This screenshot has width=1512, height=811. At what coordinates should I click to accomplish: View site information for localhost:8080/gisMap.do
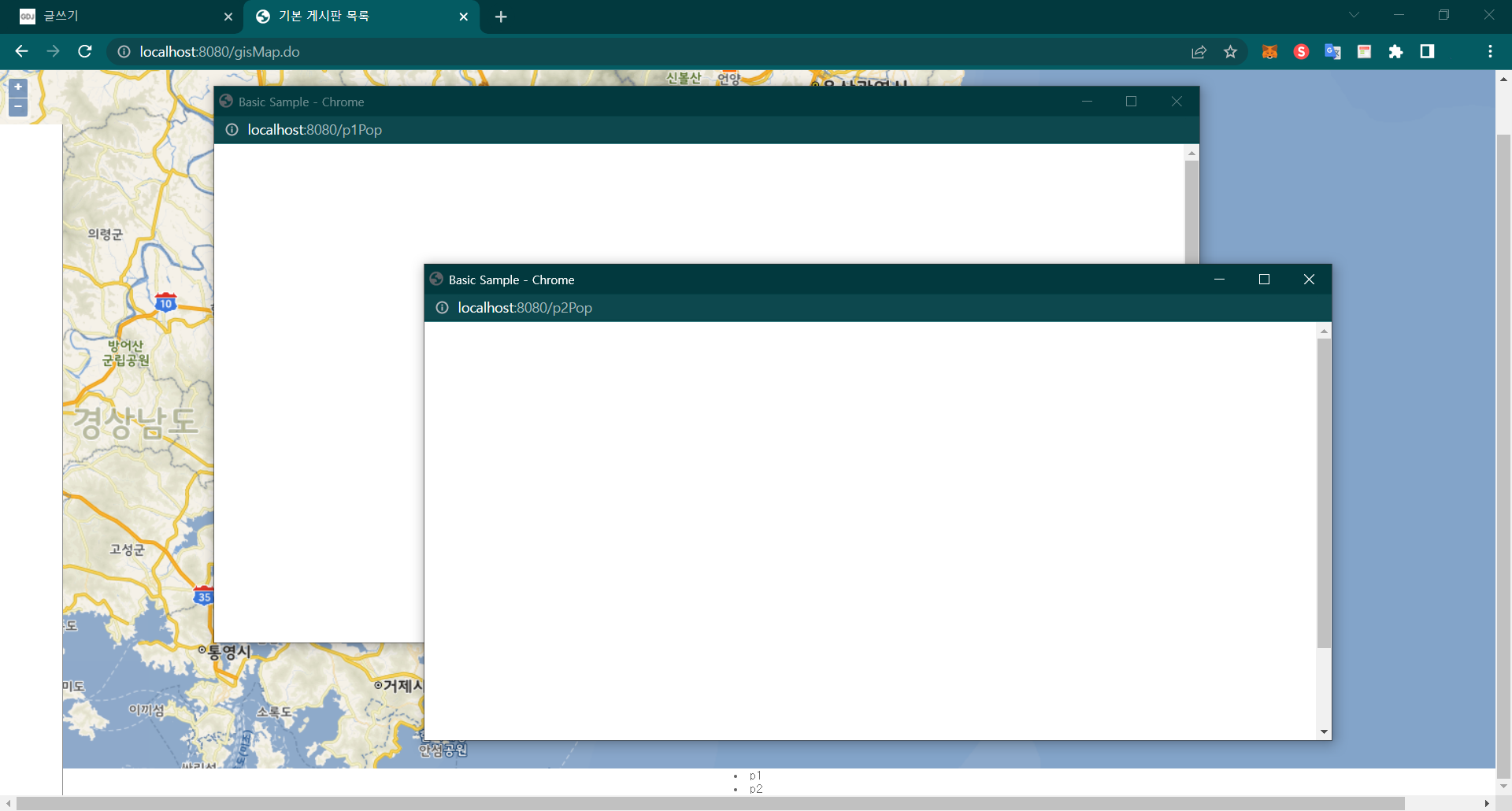click(x=124, y=52)
